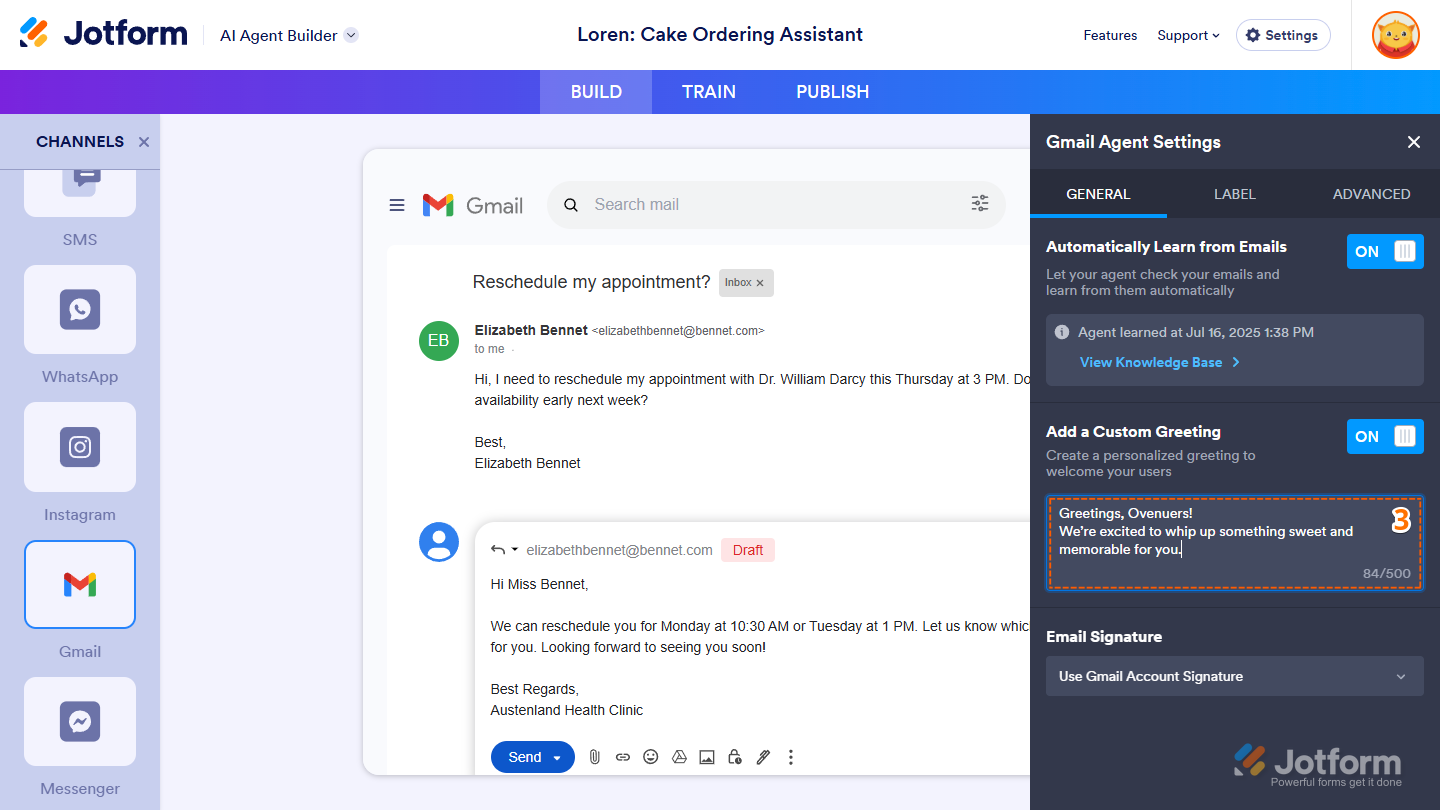This screenshot has height=810, width=1440.
Task: Click the Gmail logo in the preview
Action: (473, 205)
